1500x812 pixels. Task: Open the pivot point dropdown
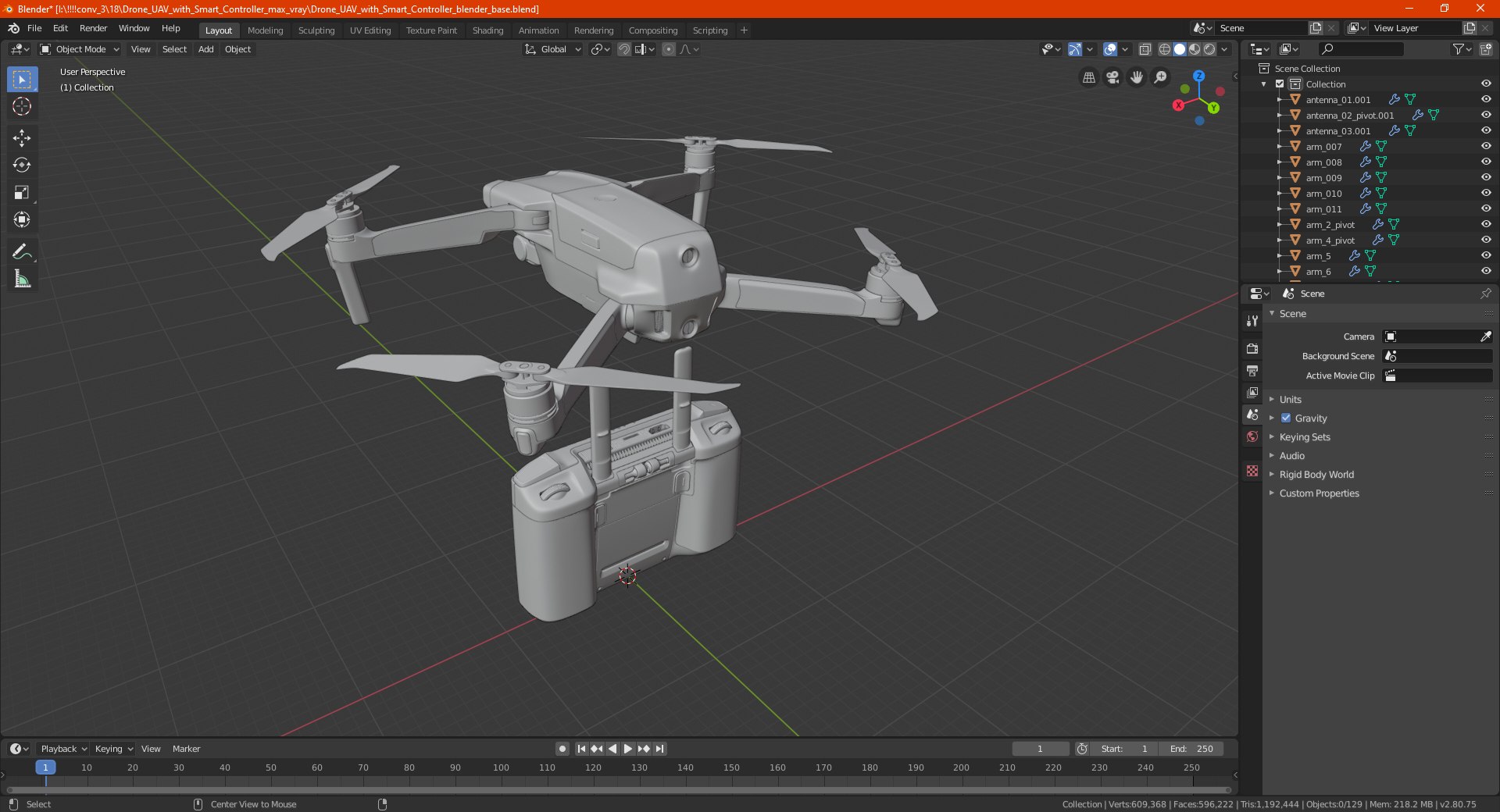pos(600,49)
